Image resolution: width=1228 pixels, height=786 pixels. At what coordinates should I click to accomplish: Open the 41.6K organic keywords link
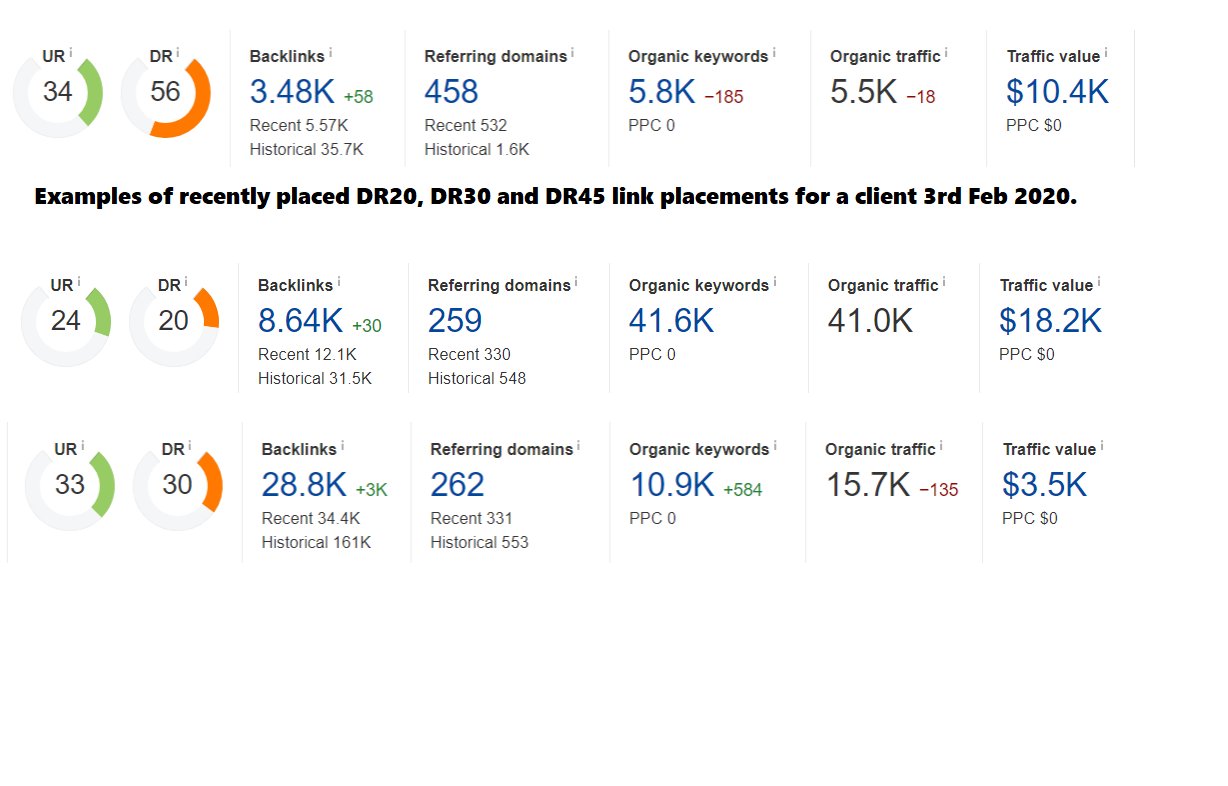click(672, 321)
